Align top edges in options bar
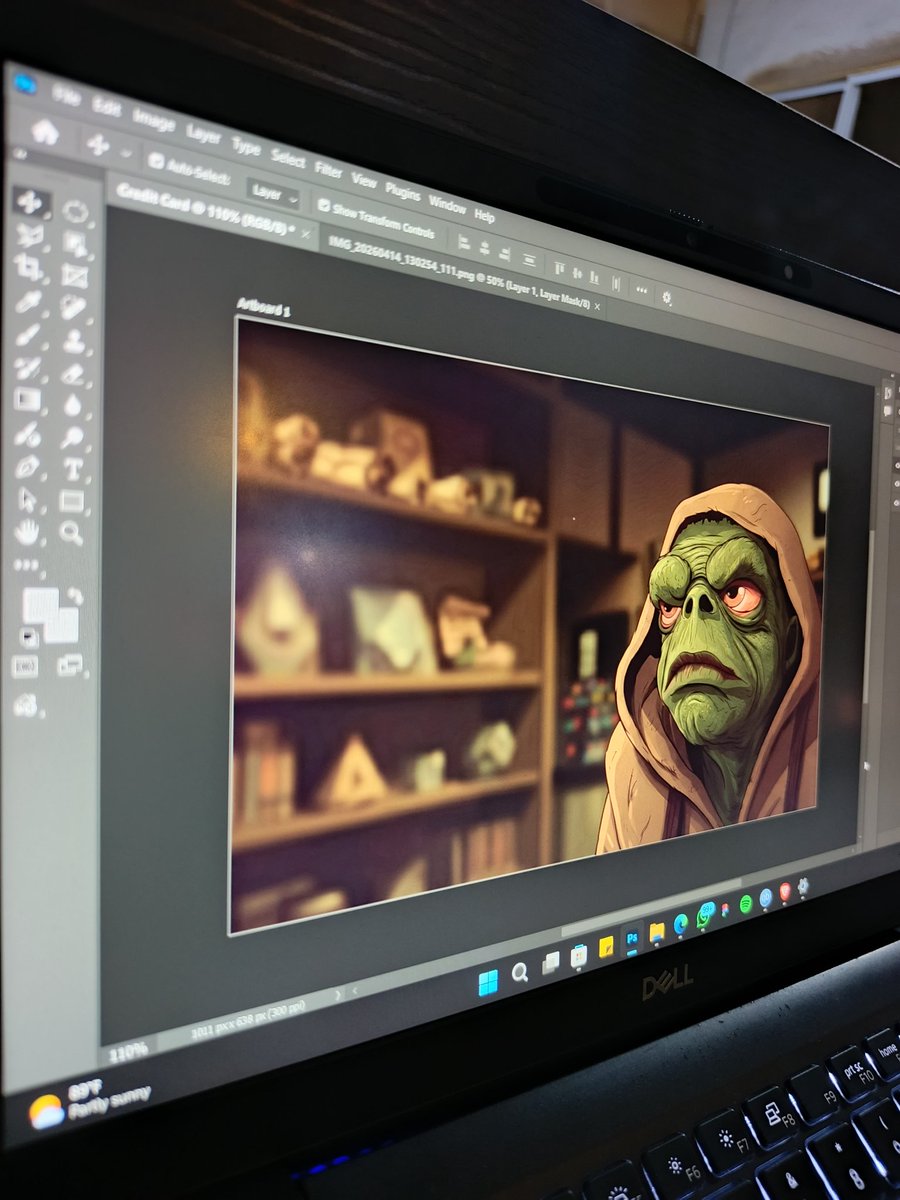900x1200 pixels. tap(559, 268)
